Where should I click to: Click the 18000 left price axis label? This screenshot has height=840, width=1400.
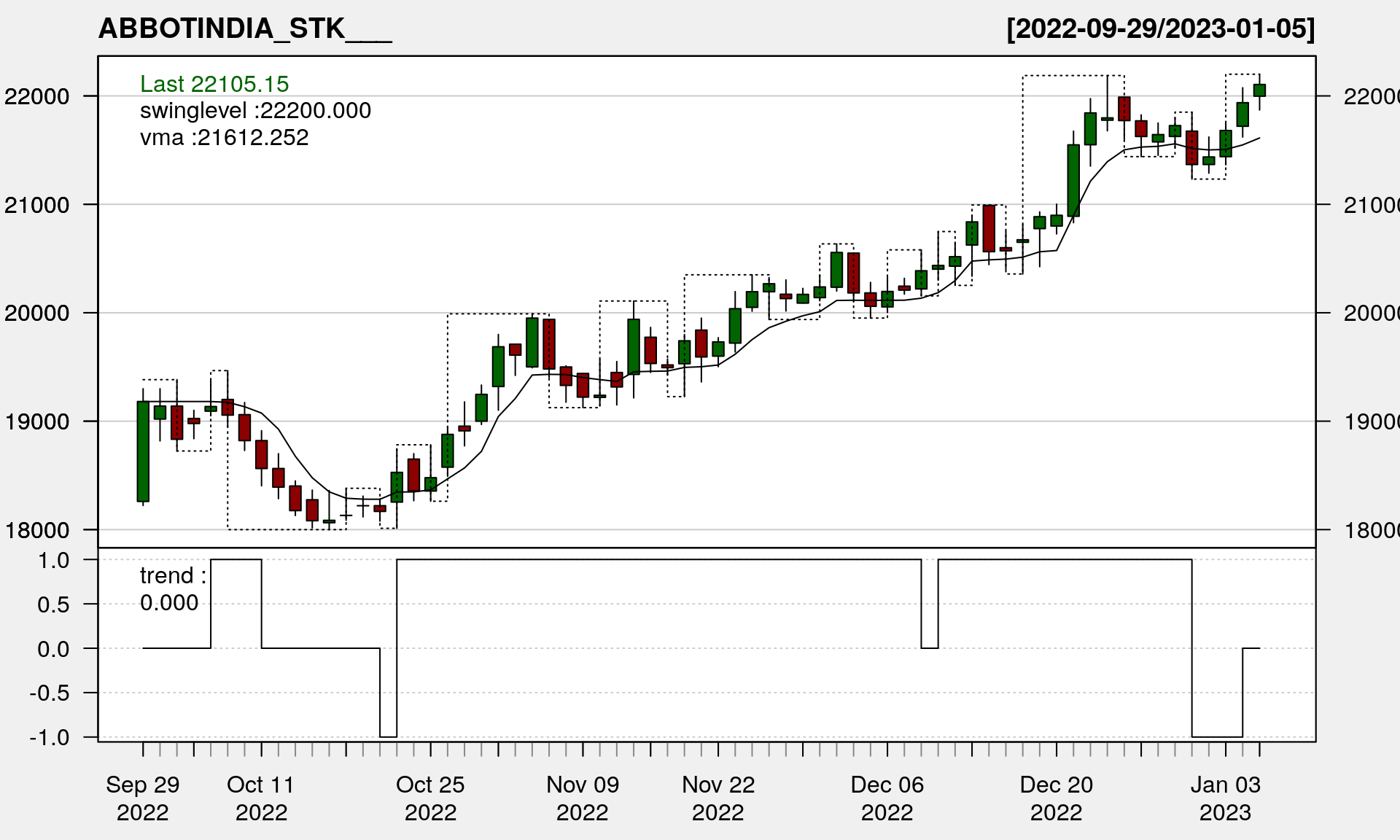coord(36,530)
